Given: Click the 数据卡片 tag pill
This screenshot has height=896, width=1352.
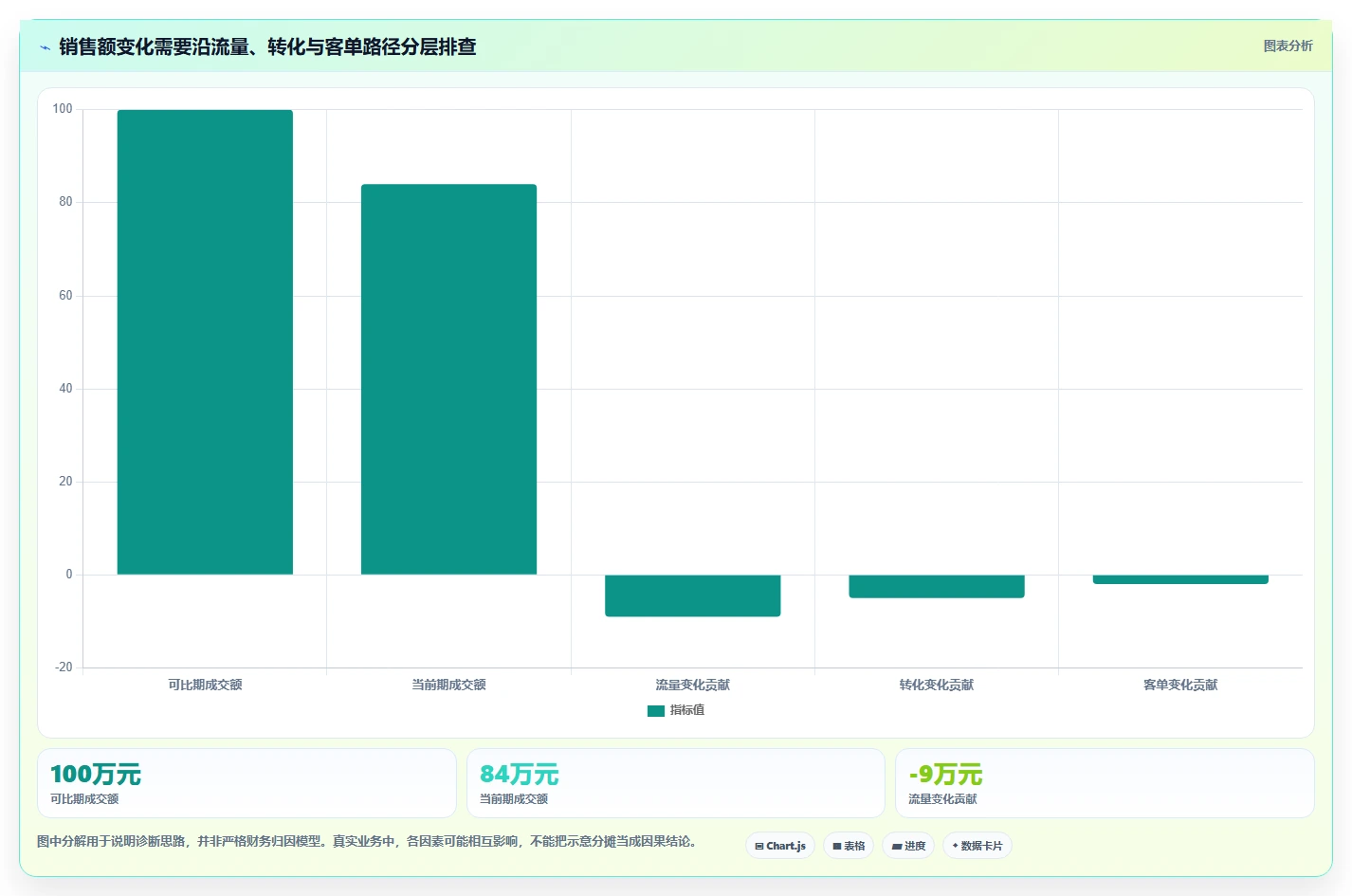Looking at the screenshot, I should [x=977, y=846].
